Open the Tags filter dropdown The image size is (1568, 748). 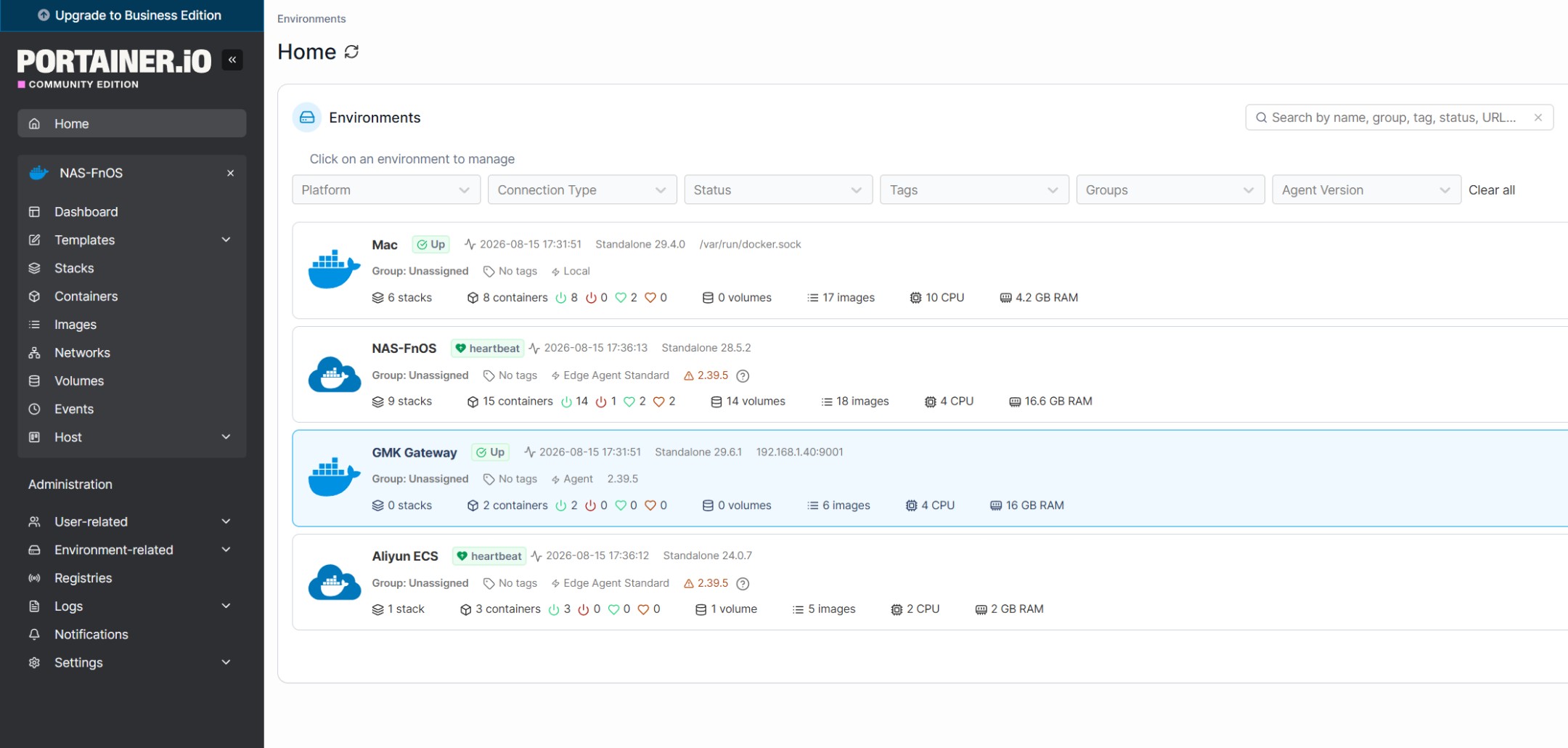974,190
